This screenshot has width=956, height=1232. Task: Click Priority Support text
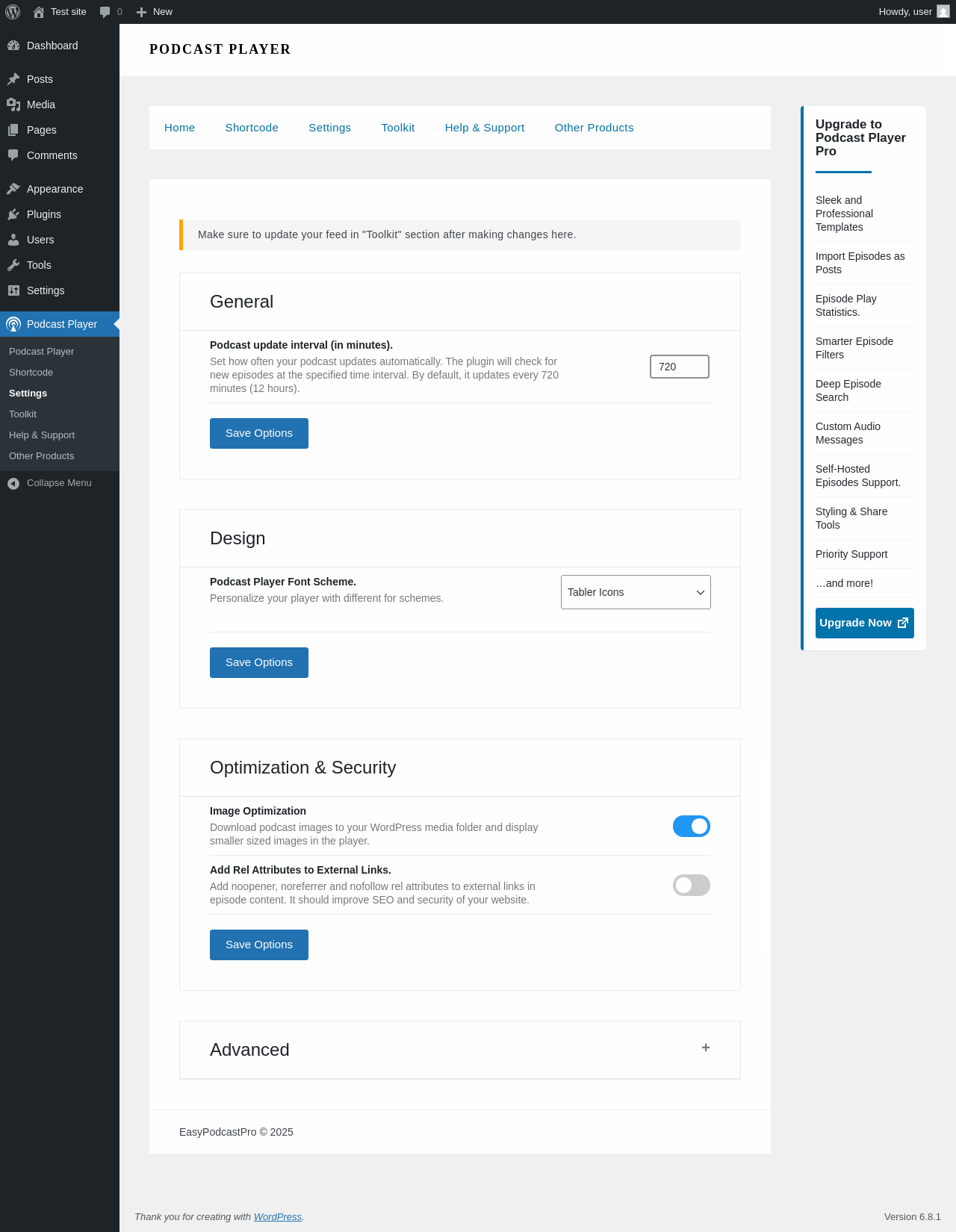(851, 554)
